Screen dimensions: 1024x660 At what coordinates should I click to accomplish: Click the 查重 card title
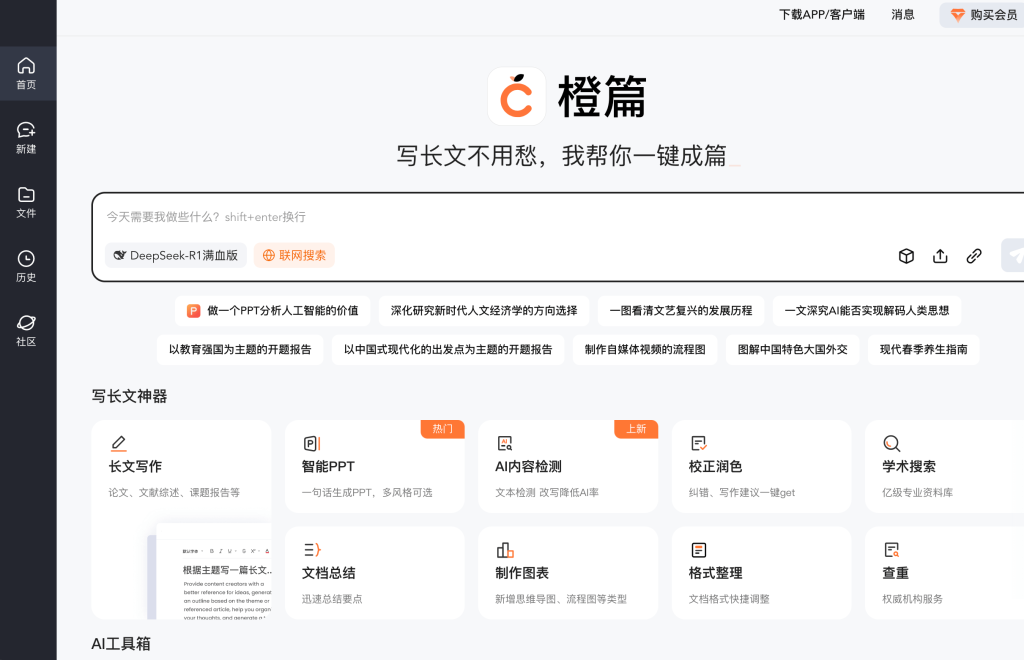(x=895, y=573)
